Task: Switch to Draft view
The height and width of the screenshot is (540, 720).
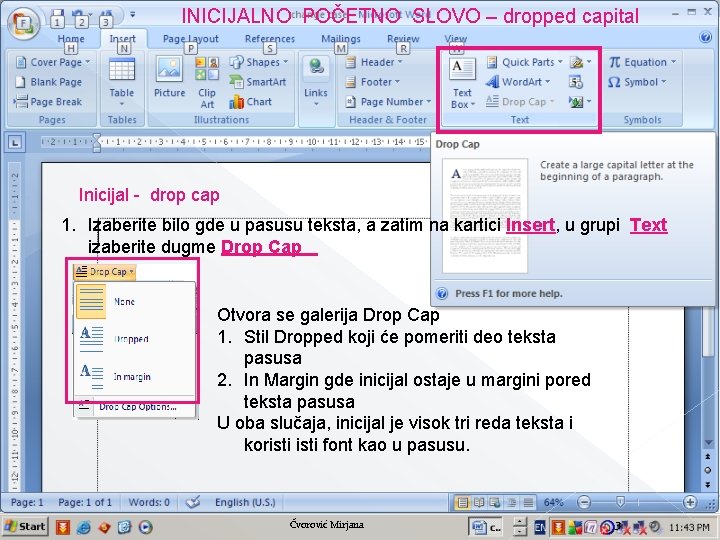Action: coord(529,502)
